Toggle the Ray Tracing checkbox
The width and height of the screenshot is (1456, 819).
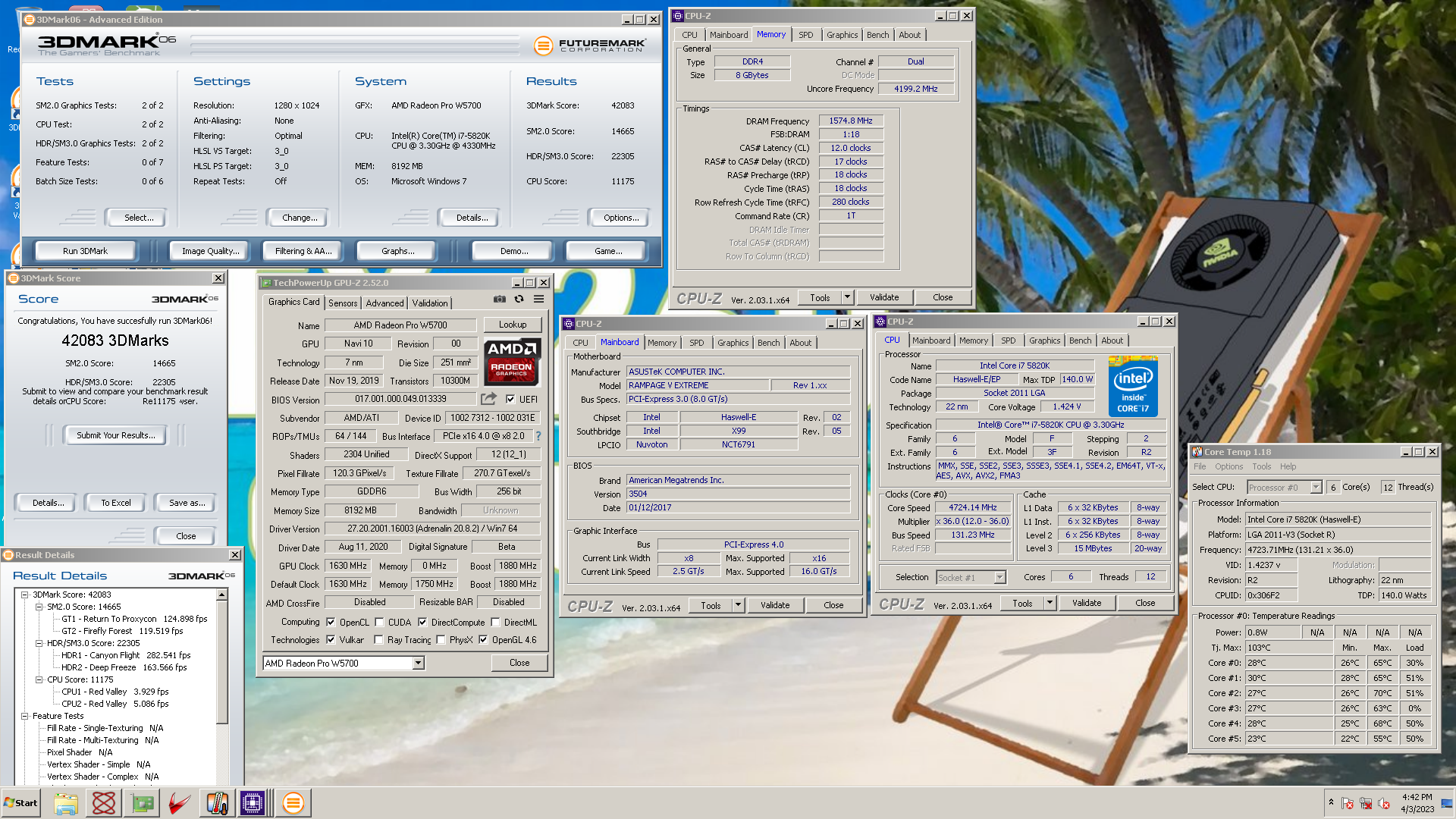(379, 640)
